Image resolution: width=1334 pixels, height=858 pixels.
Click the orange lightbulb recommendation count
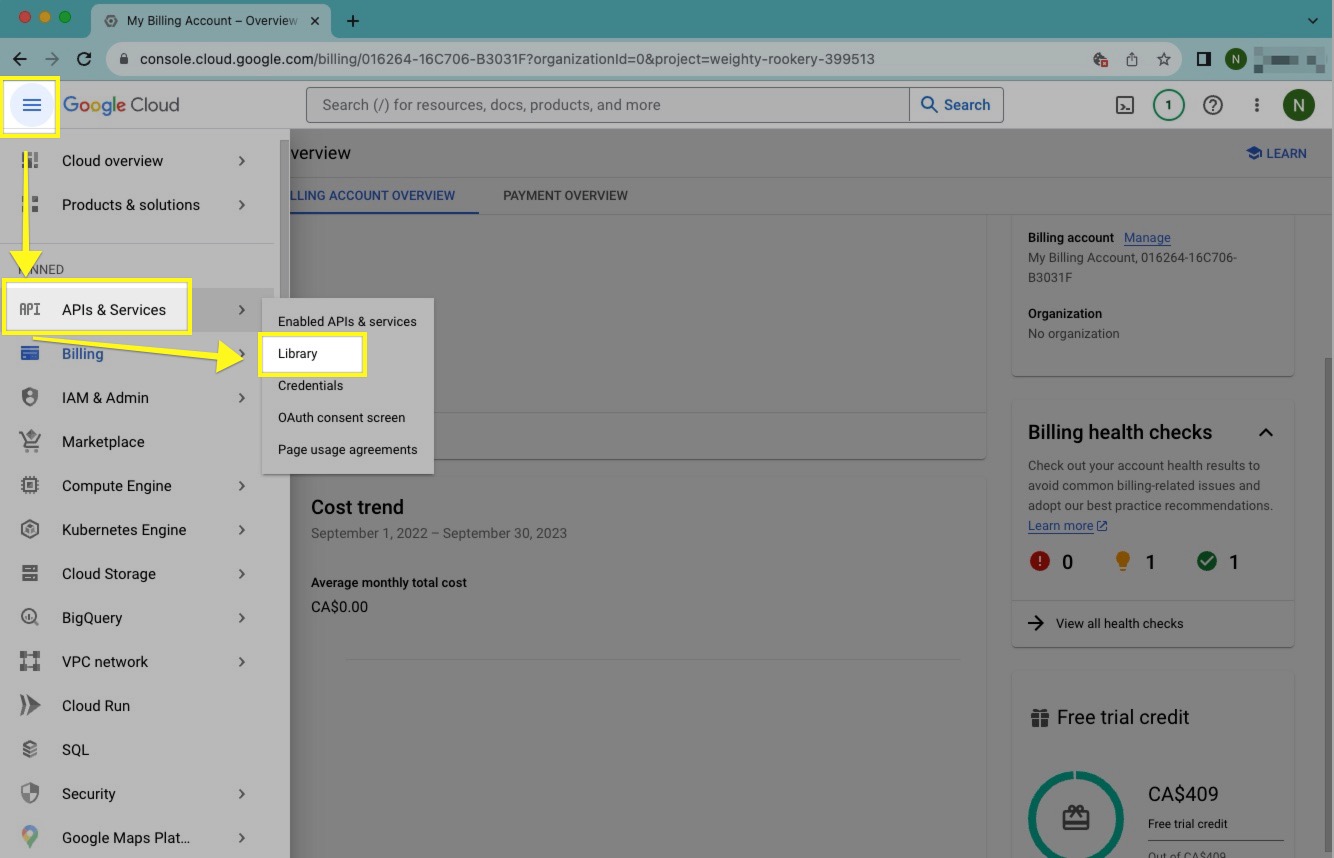1135,562
